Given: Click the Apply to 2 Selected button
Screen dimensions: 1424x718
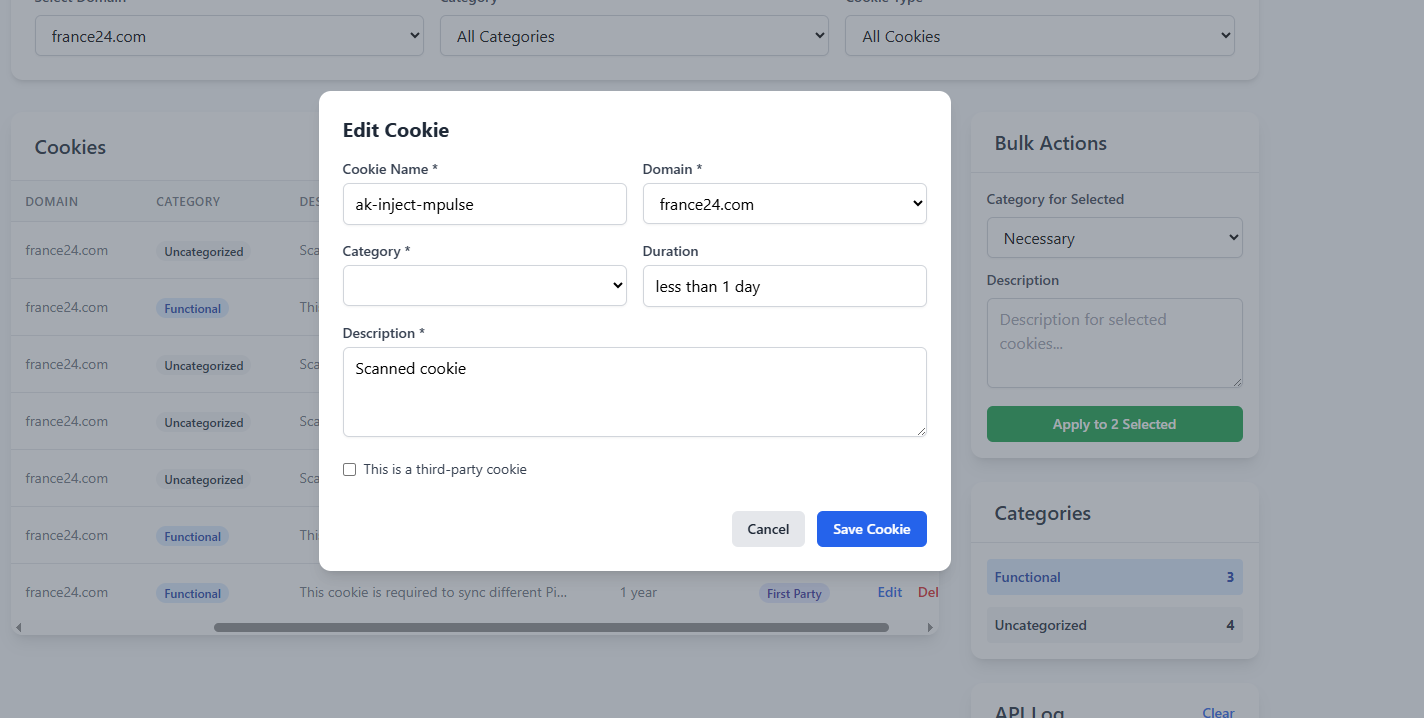Looking at the screenshot, I should coord(1114,423).
